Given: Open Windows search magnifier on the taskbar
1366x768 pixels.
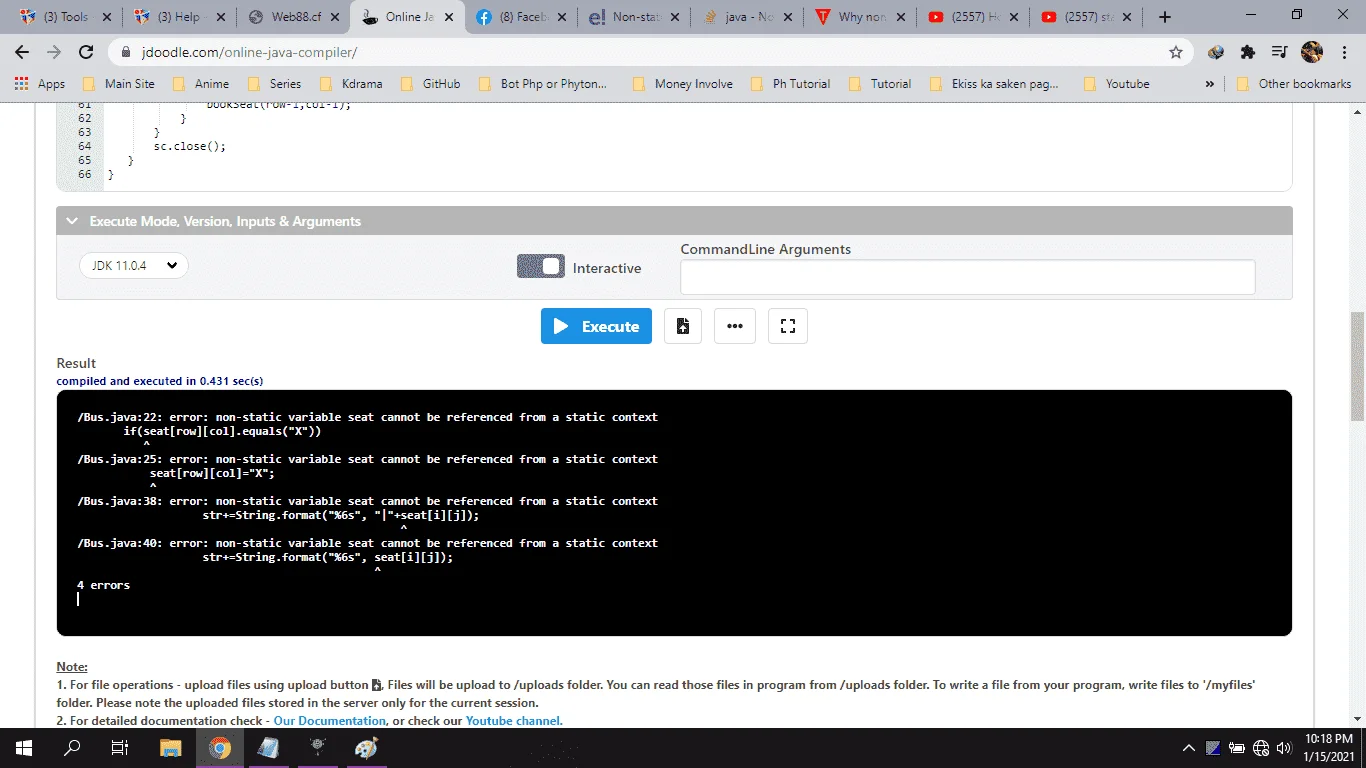Looking at the screenshot, I should pyautogui.click(x=72, y=748).
